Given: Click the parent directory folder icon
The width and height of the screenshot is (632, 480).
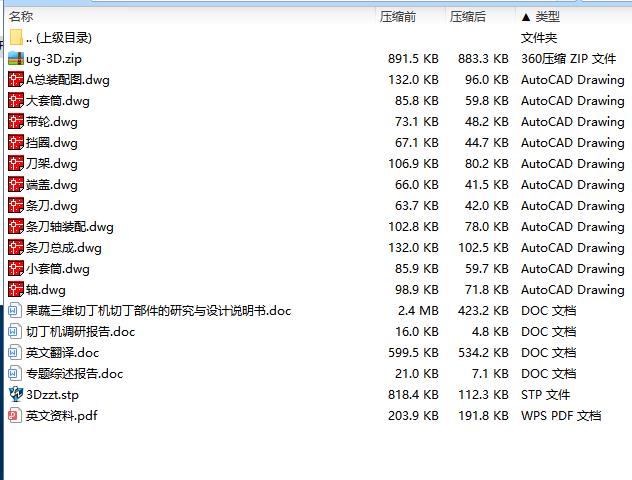Looking at the screenshot, I should [16, 37].
